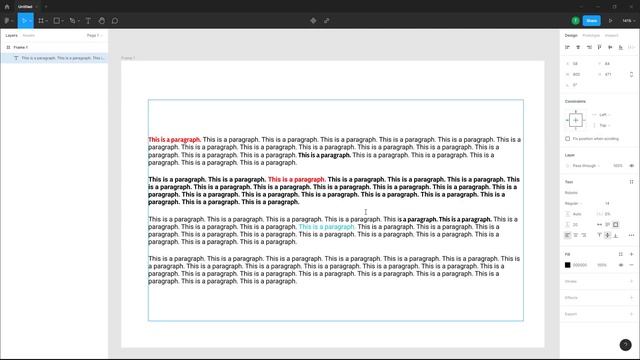Click the Create component icon
640x360 pixels.
(313, 21)
